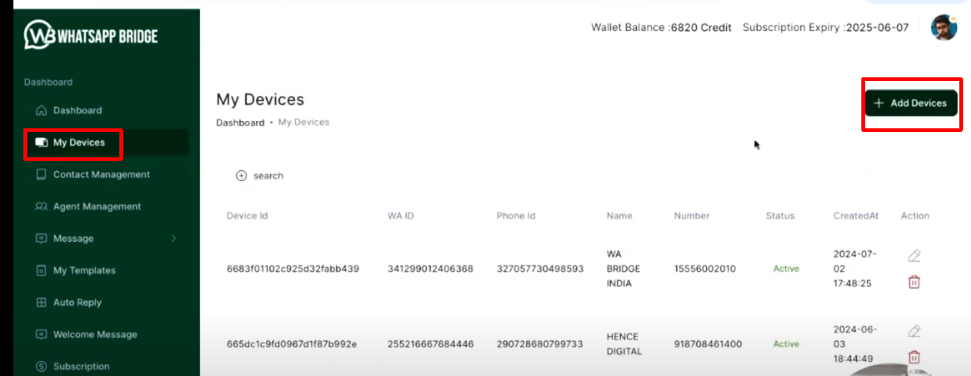The height and width of the screenshot is (376, 971).
Task: Click the edit pencil icon for WA BRIDGE INDIA
Action: [x=914, y=255]
